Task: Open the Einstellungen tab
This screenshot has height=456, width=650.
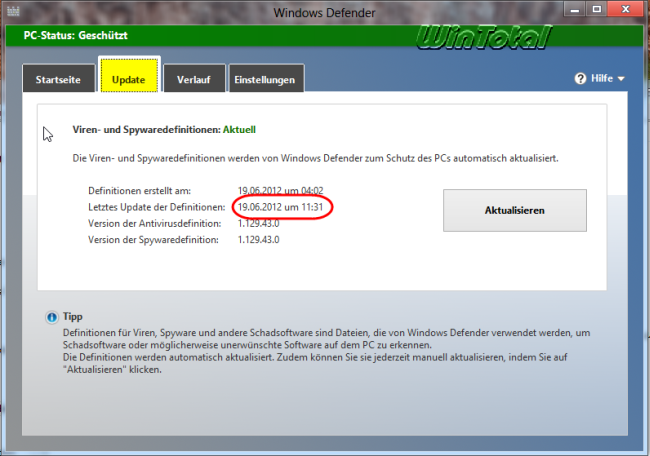Action: point(265,78)
